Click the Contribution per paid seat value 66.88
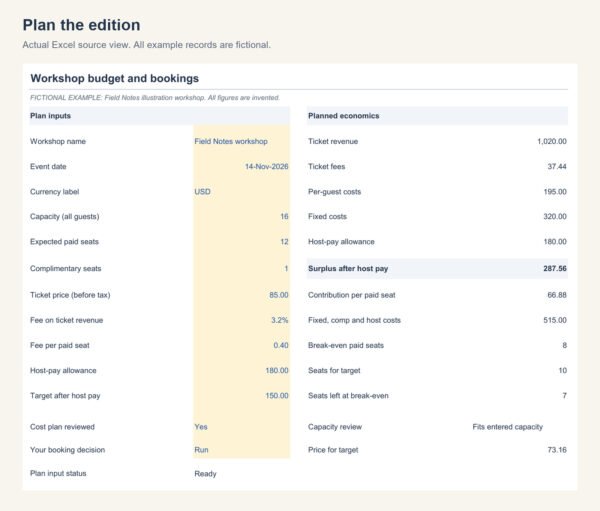 pyautogui.click(x=557, y=295)
